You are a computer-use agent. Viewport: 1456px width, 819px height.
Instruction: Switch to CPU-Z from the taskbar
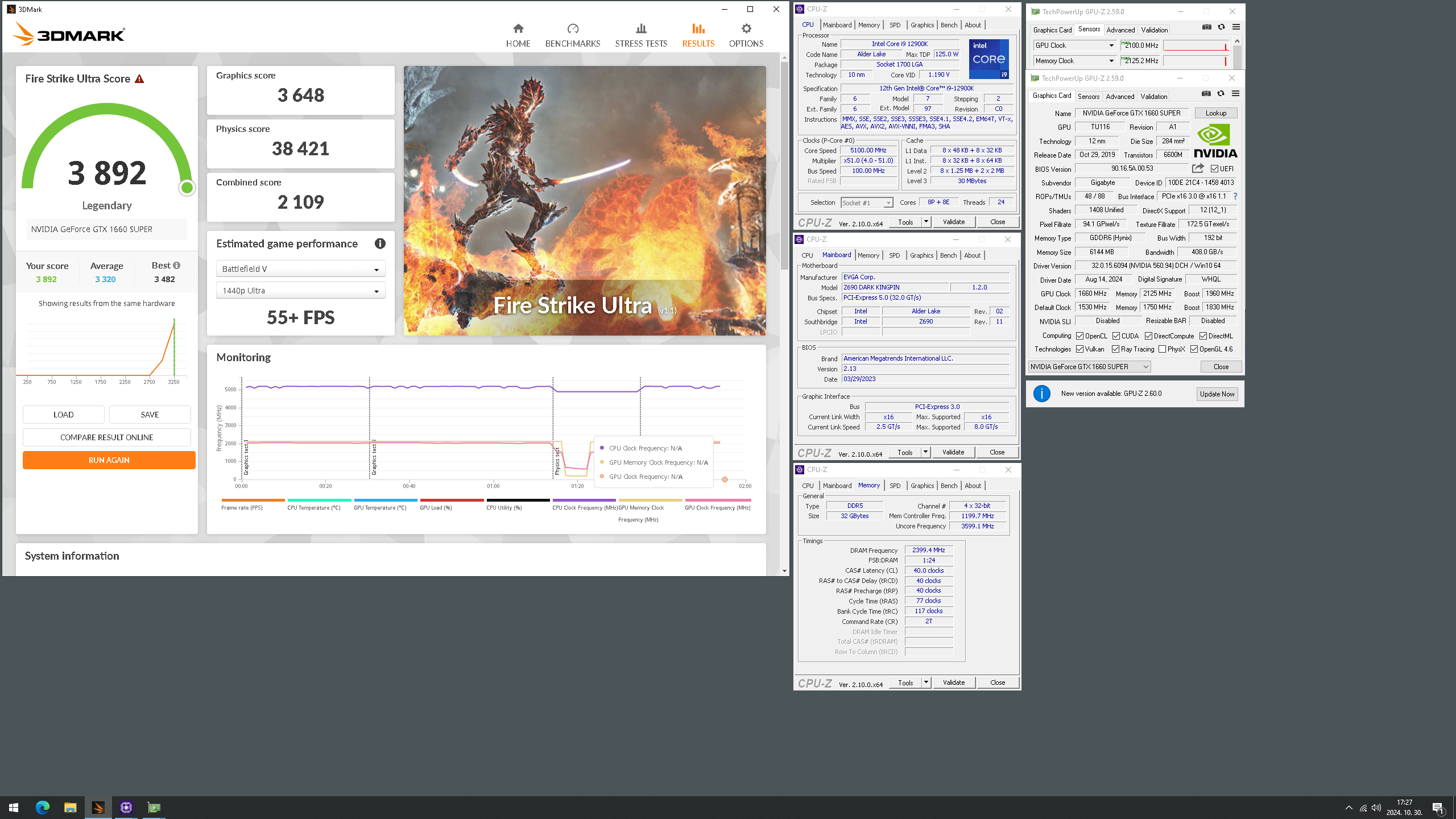click(126, 808)
